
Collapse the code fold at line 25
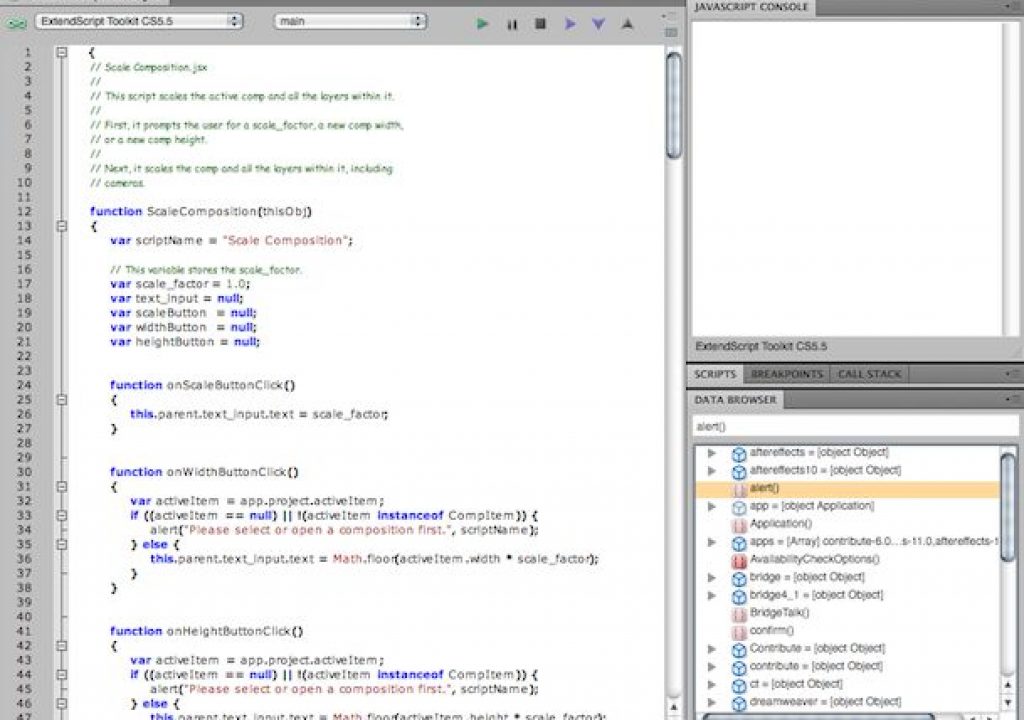61,400
